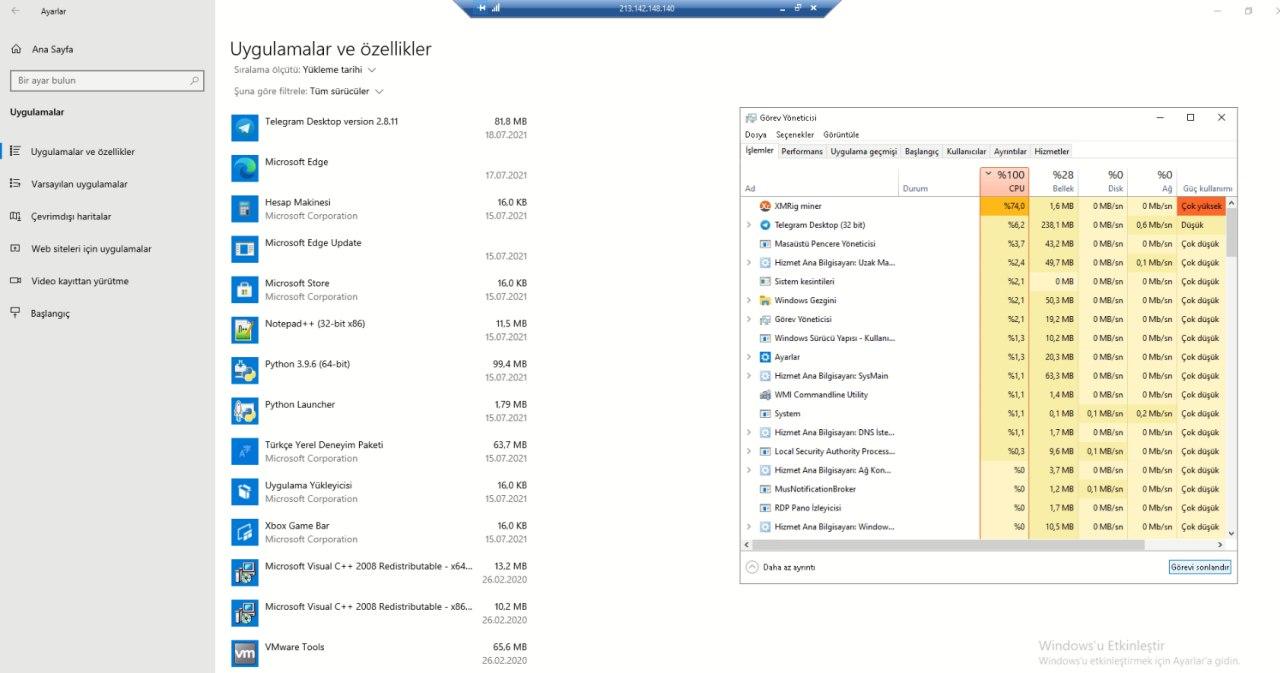Image resolution: width=1280 pixels, height=673 pixels.
Task: Open the Şuna göre filtrele dropdown
Action: click(x=309, y=91)
